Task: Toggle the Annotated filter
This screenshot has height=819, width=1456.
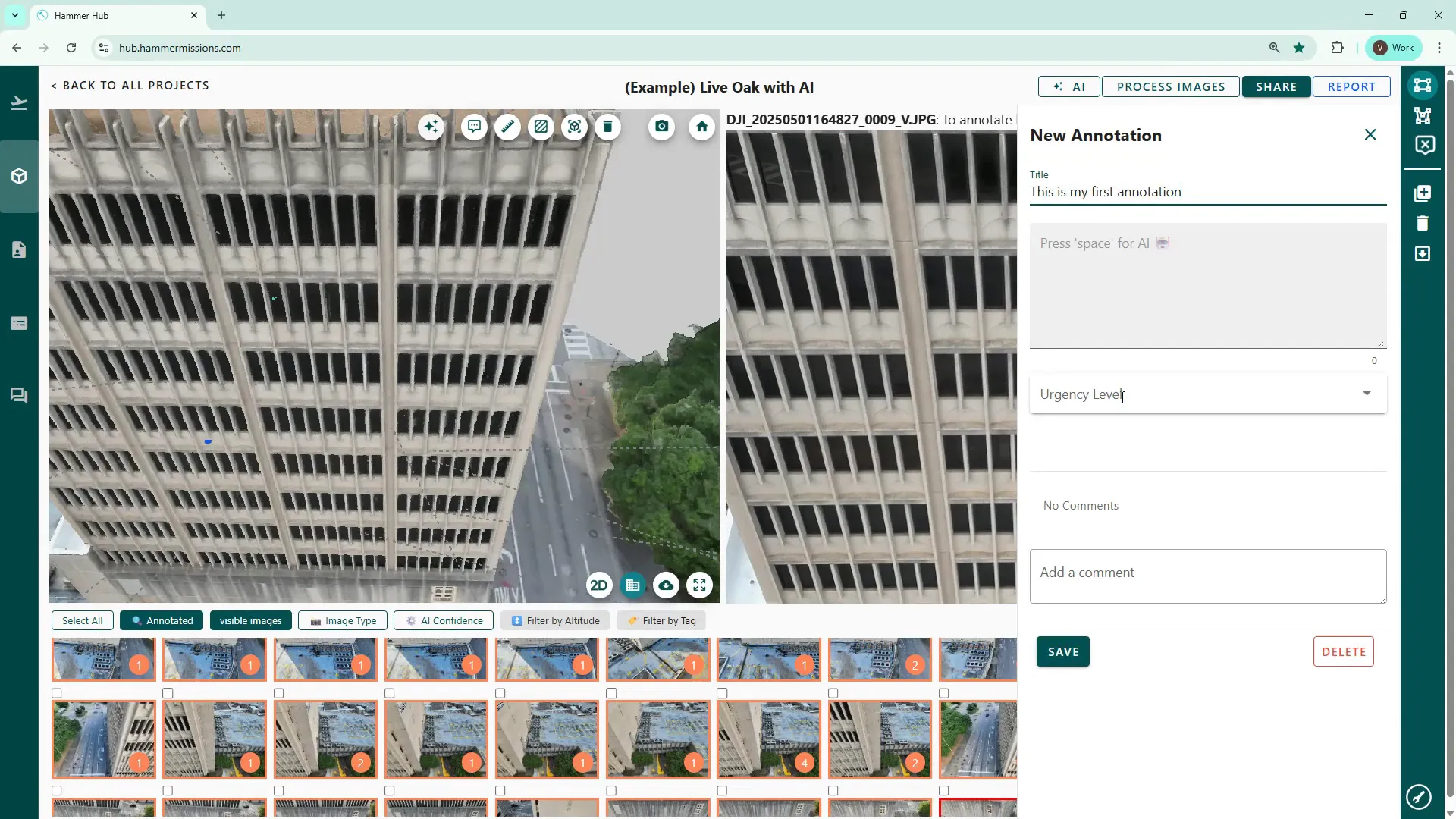Action: click(162, 620)
